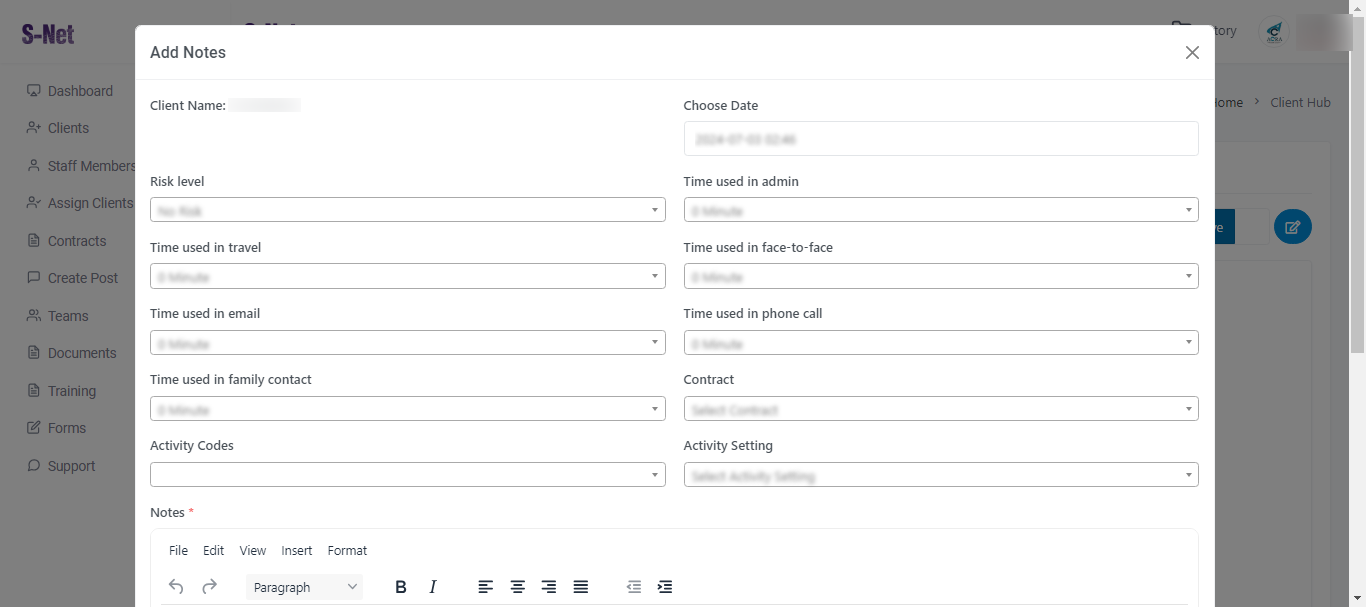Open the Insert menu in editor
Image resolution: width=1366 pixels, height=607 pixels.
(297, 551)
